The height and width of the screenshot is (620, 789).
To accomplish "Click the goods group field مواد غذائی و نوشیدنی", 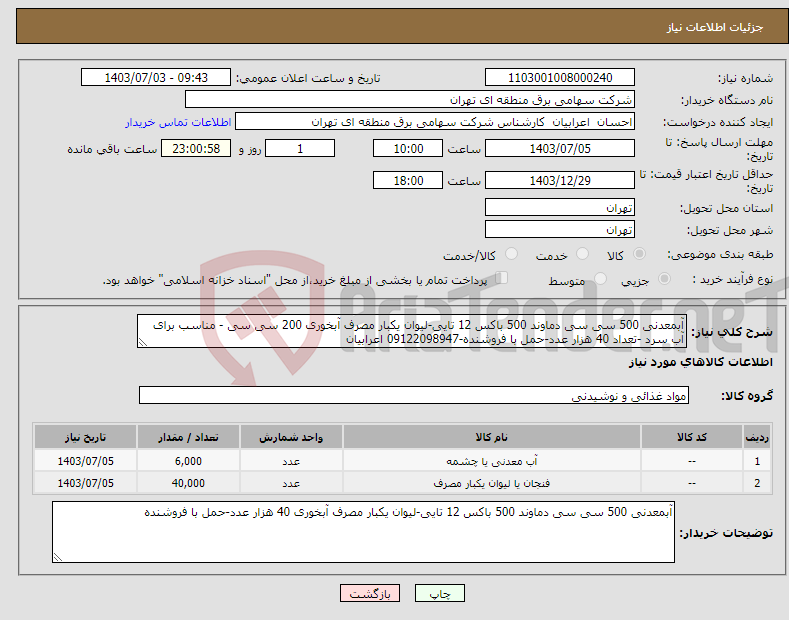I will (414, 396).
